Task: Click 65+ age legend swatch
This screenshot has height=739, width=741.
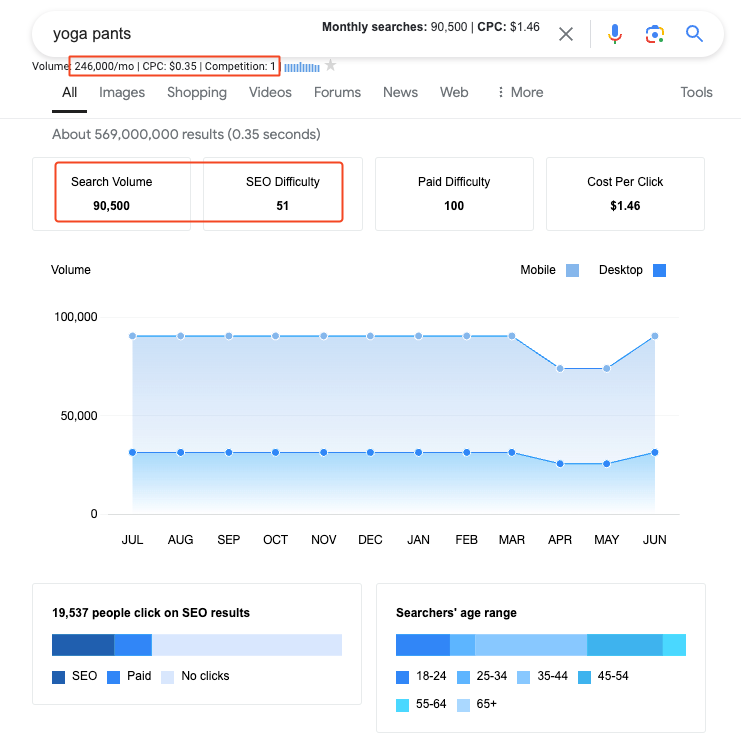Action: point(464,705)
